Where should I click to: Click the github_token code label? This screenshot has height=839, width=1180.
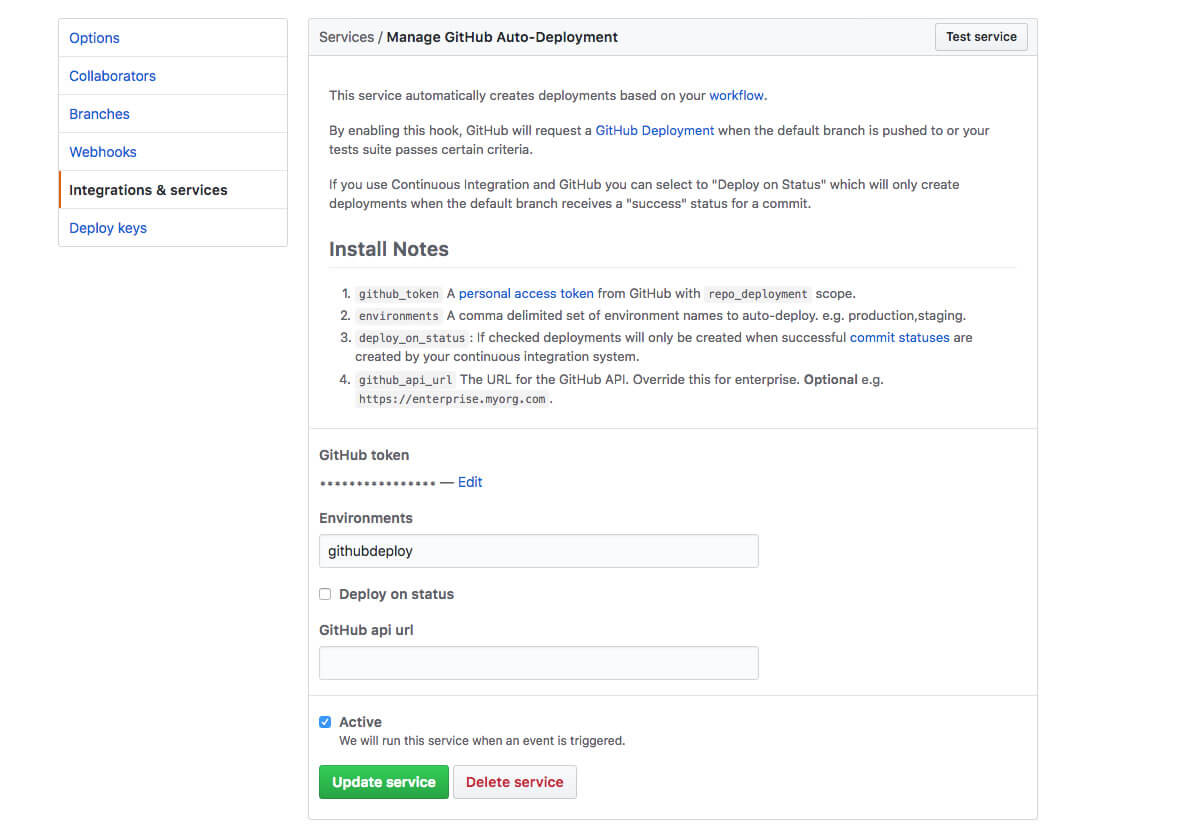pos(399,294)
